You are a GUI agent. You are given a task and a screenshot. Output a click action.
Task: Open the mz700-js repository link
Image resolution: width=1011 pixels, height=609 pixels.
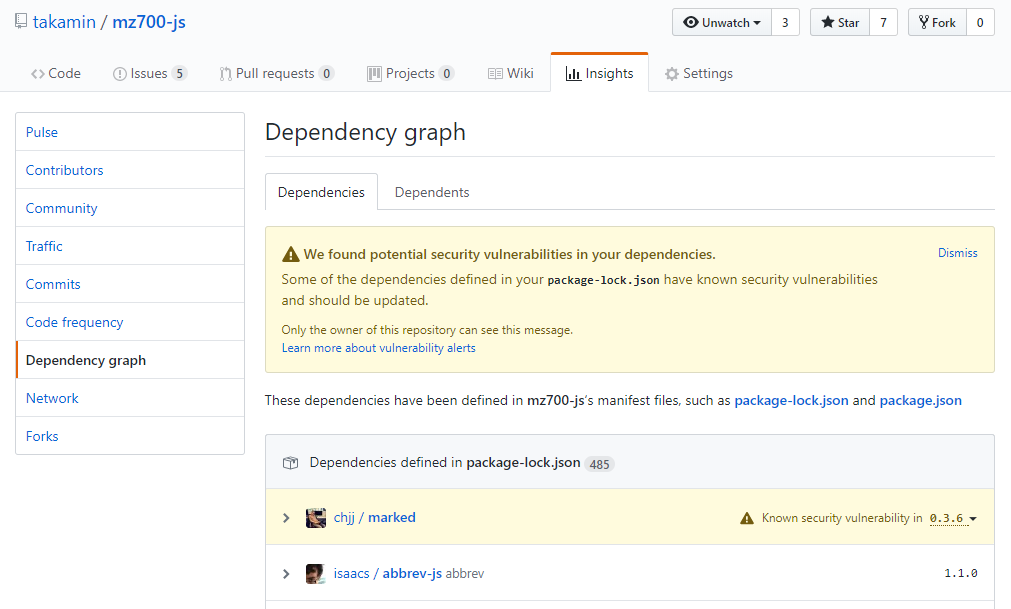(x=149, y=22)
